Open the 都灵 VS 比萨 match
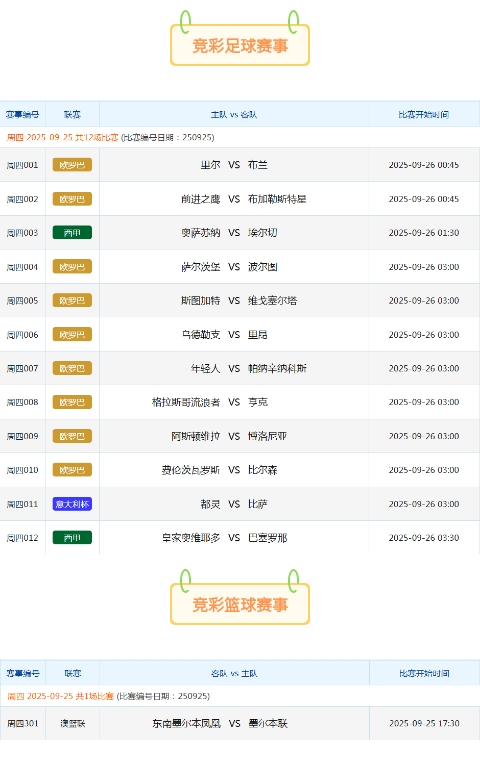This screenshot has width=480, height=765. click(x=234, y=504)
